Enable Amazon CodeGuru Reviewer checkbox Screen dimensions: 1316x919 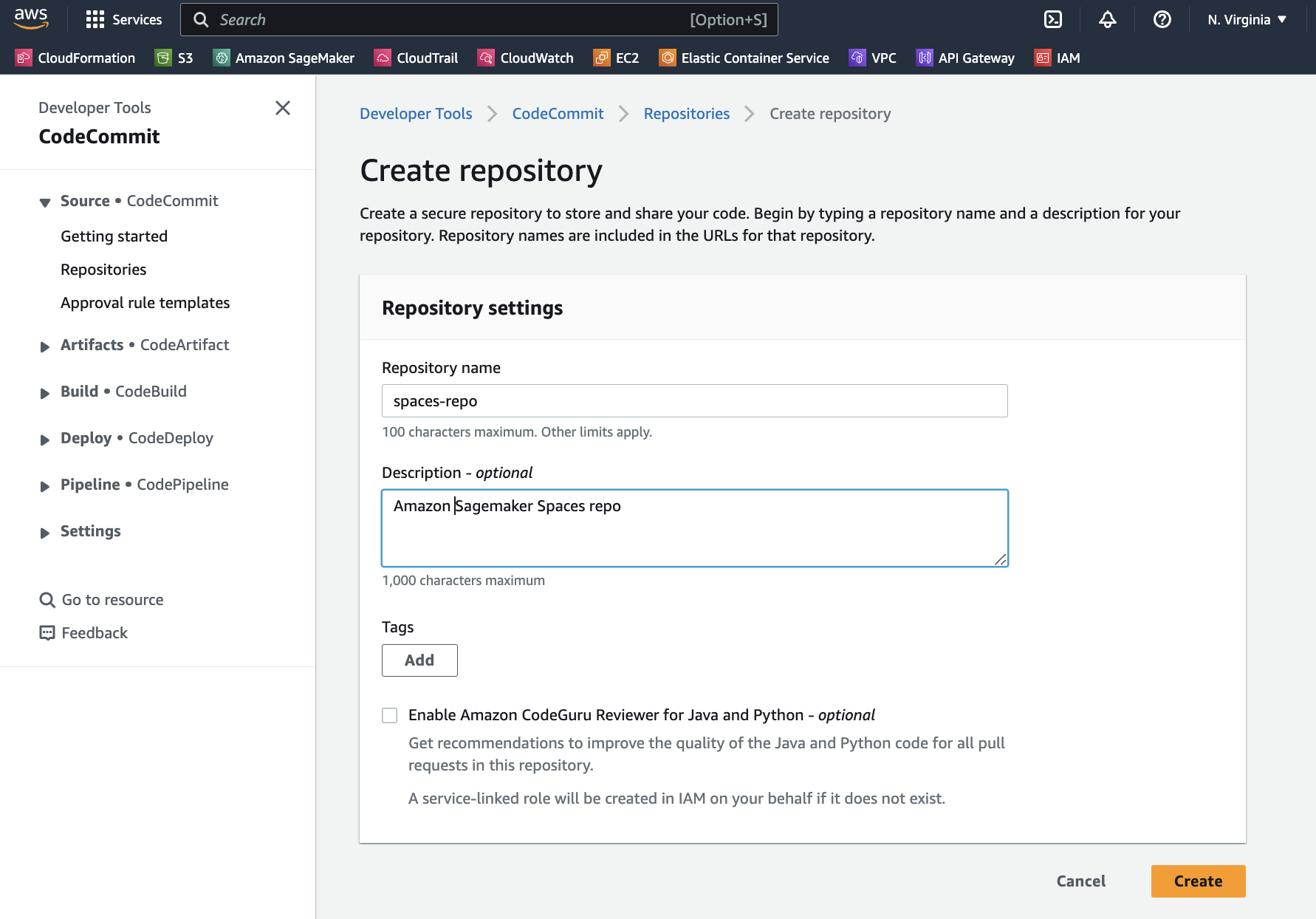[x=390, y=715]
